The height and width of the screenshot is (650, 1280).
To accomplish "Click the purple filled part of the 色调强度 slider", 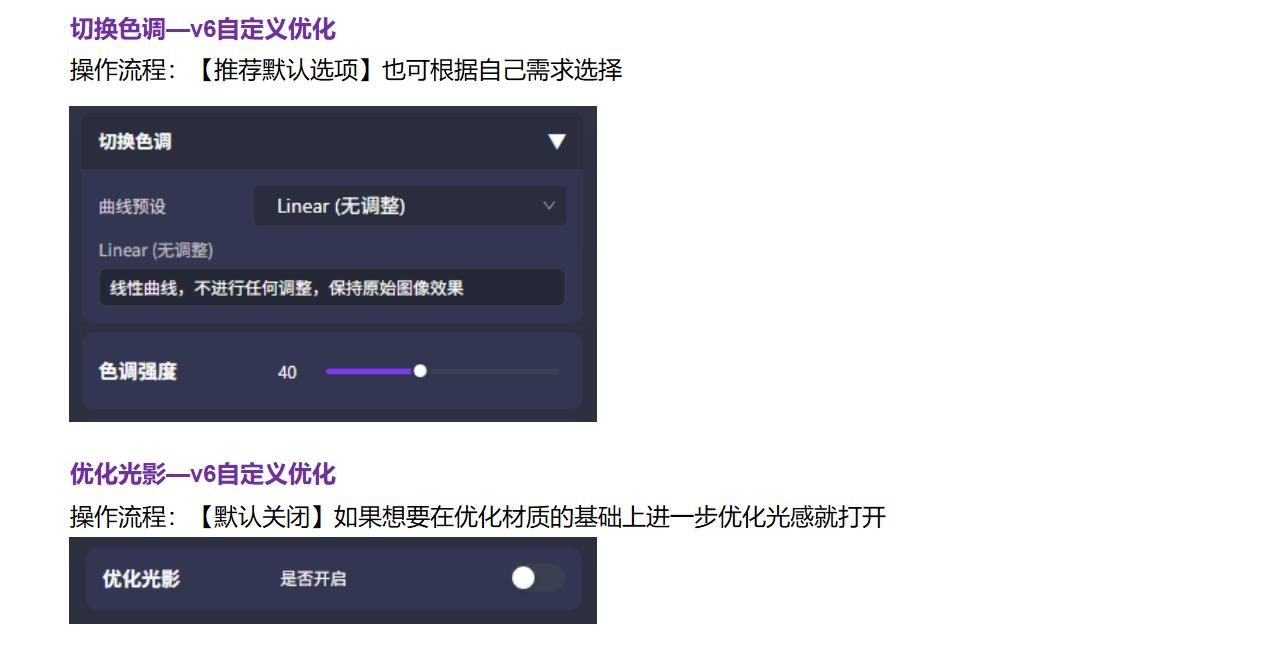I will point(369,371).
